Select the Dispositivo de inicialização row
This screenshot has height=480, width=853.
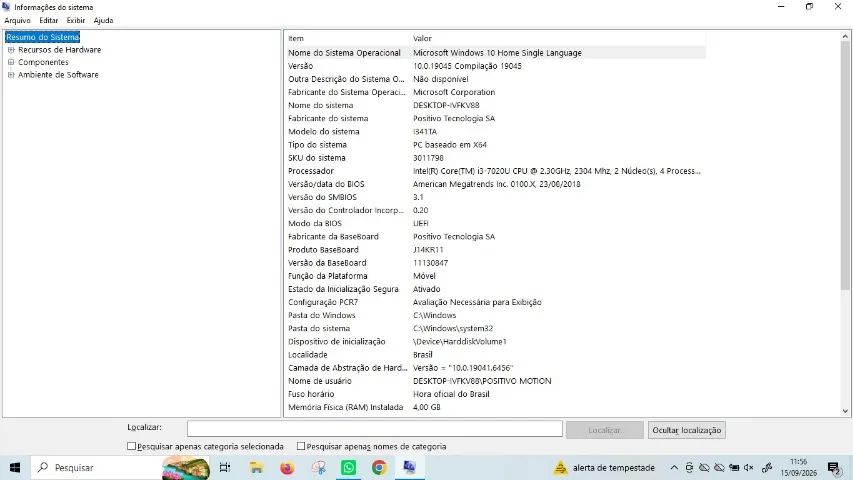pyautogui.click(x=495, y=342)
